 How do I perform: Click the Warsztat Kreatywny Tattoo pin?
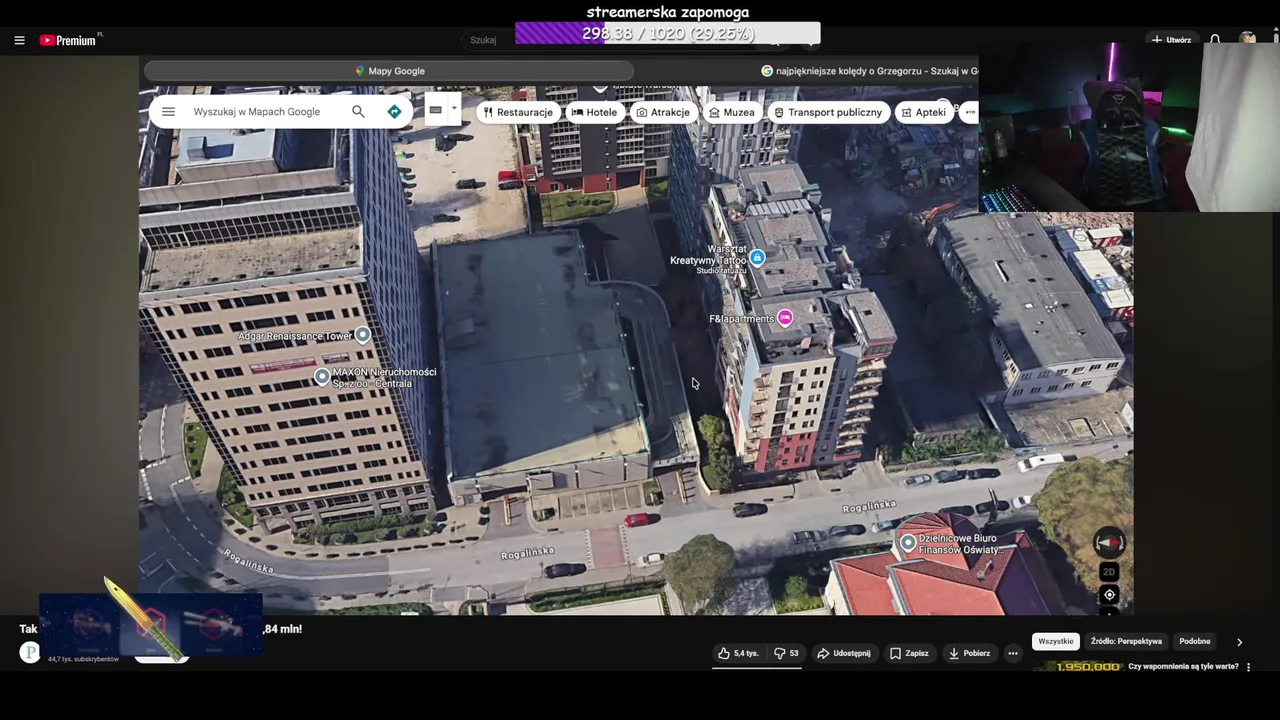[x=757, y=258]
